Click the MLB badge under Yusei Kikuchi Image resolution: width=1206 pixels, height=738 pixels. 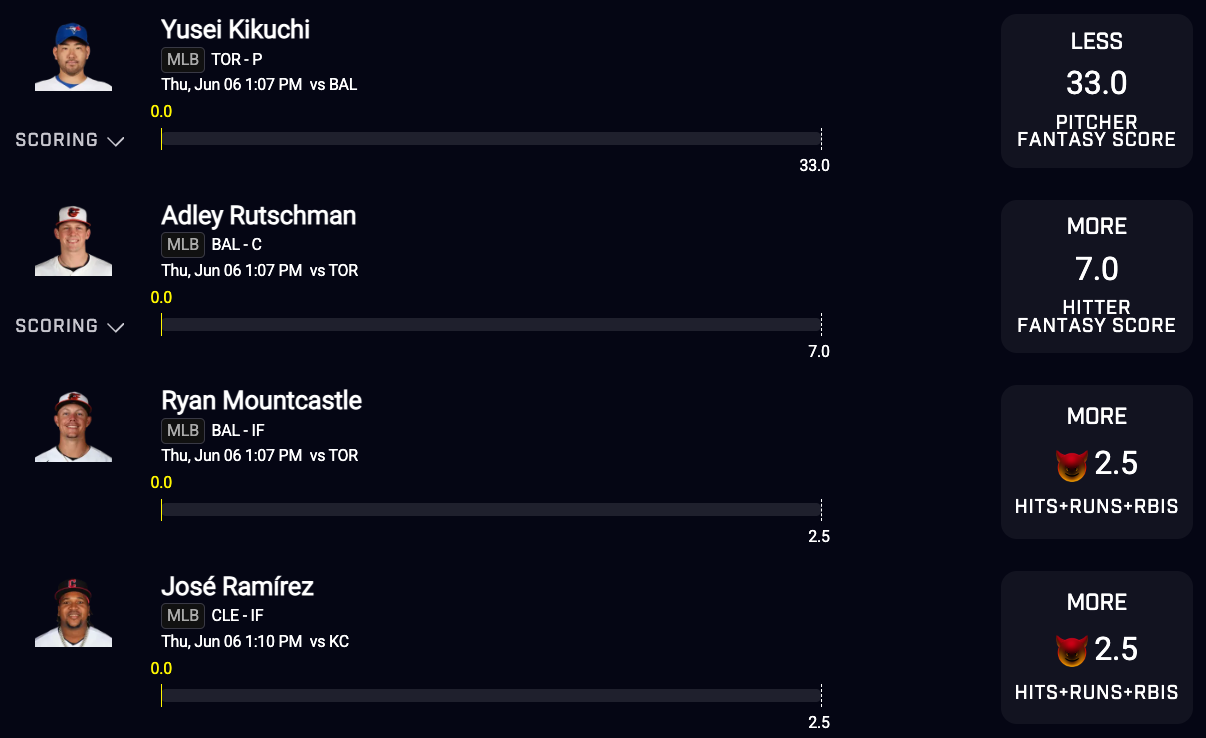point(183,59)
